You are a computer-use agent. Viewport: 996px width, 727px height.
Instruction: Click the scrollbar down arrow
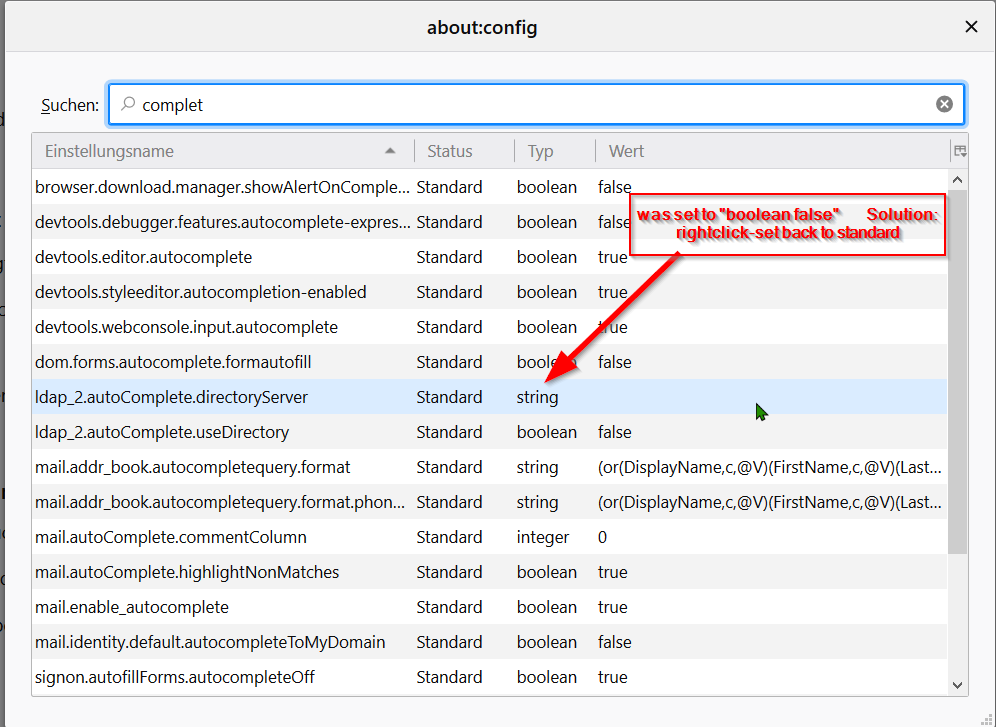coord(957,685)
